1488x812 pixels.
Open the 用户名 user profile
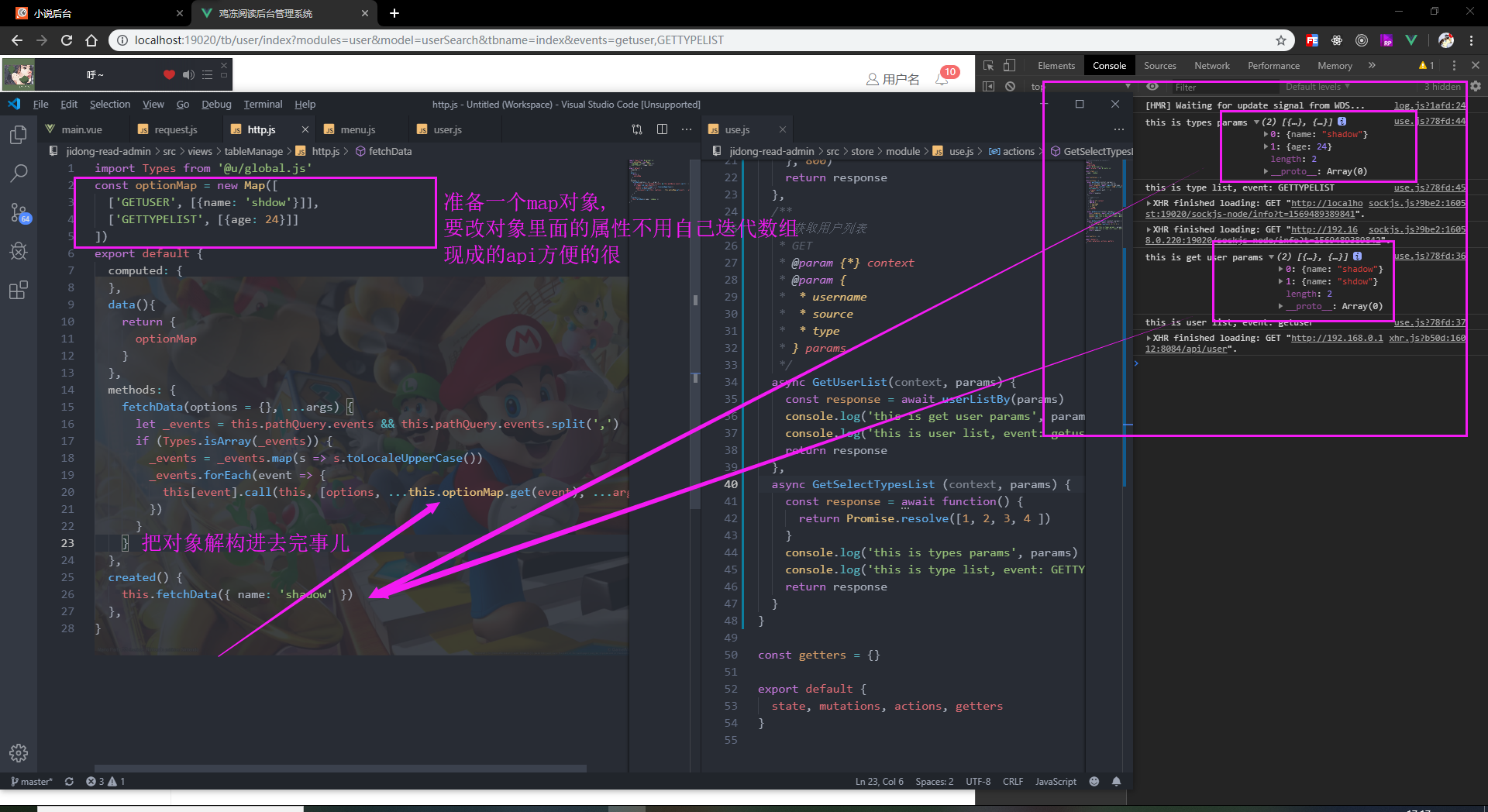(x=893, y=79)
